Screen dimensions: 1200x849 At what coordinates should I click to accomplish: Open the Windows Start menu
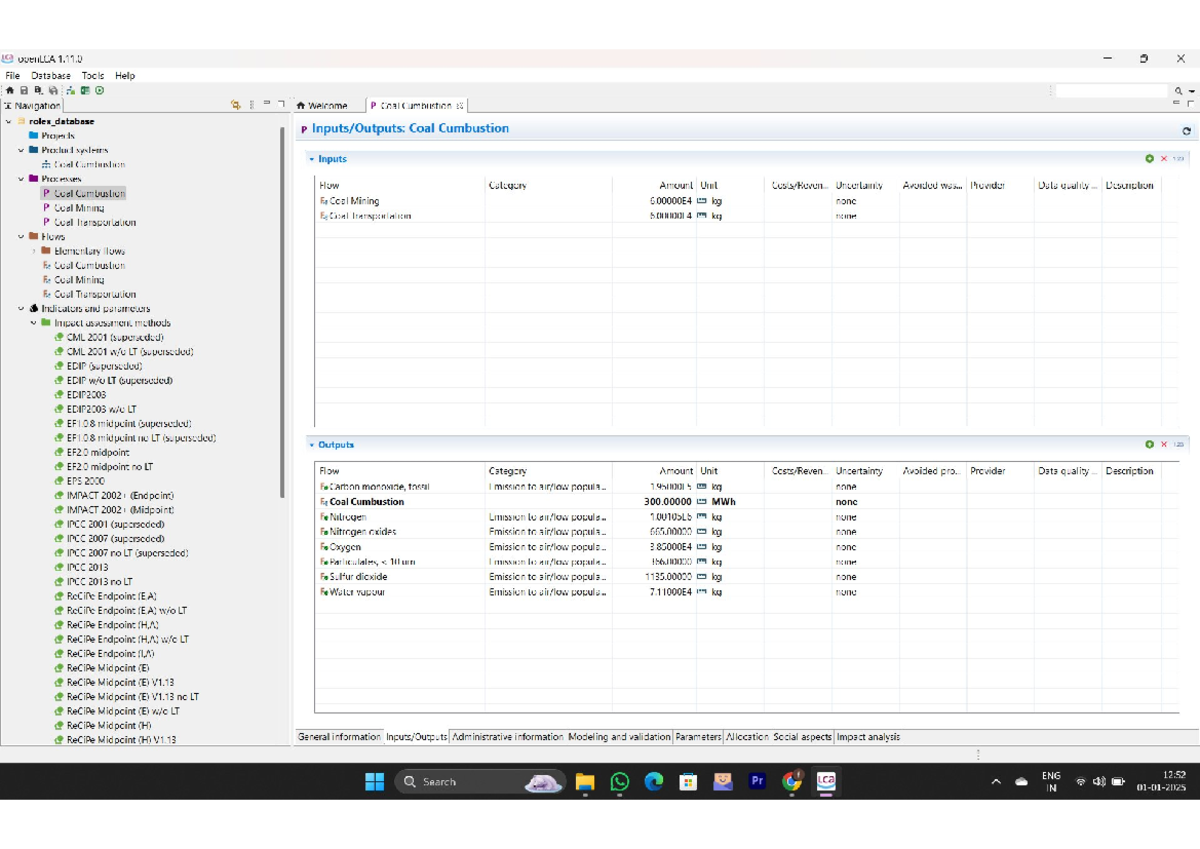tap(374, 782)
